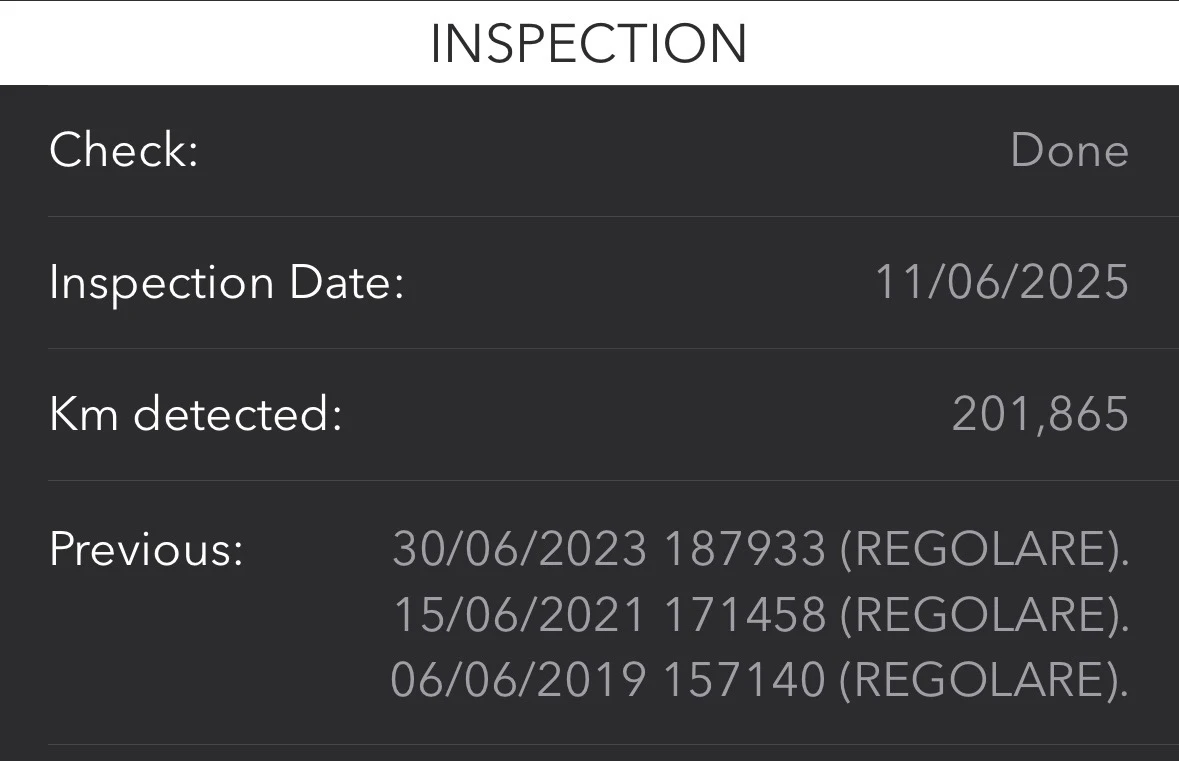1179x761 pixels.
Task: Click the 171458 mileage reading
Action: 745,615
